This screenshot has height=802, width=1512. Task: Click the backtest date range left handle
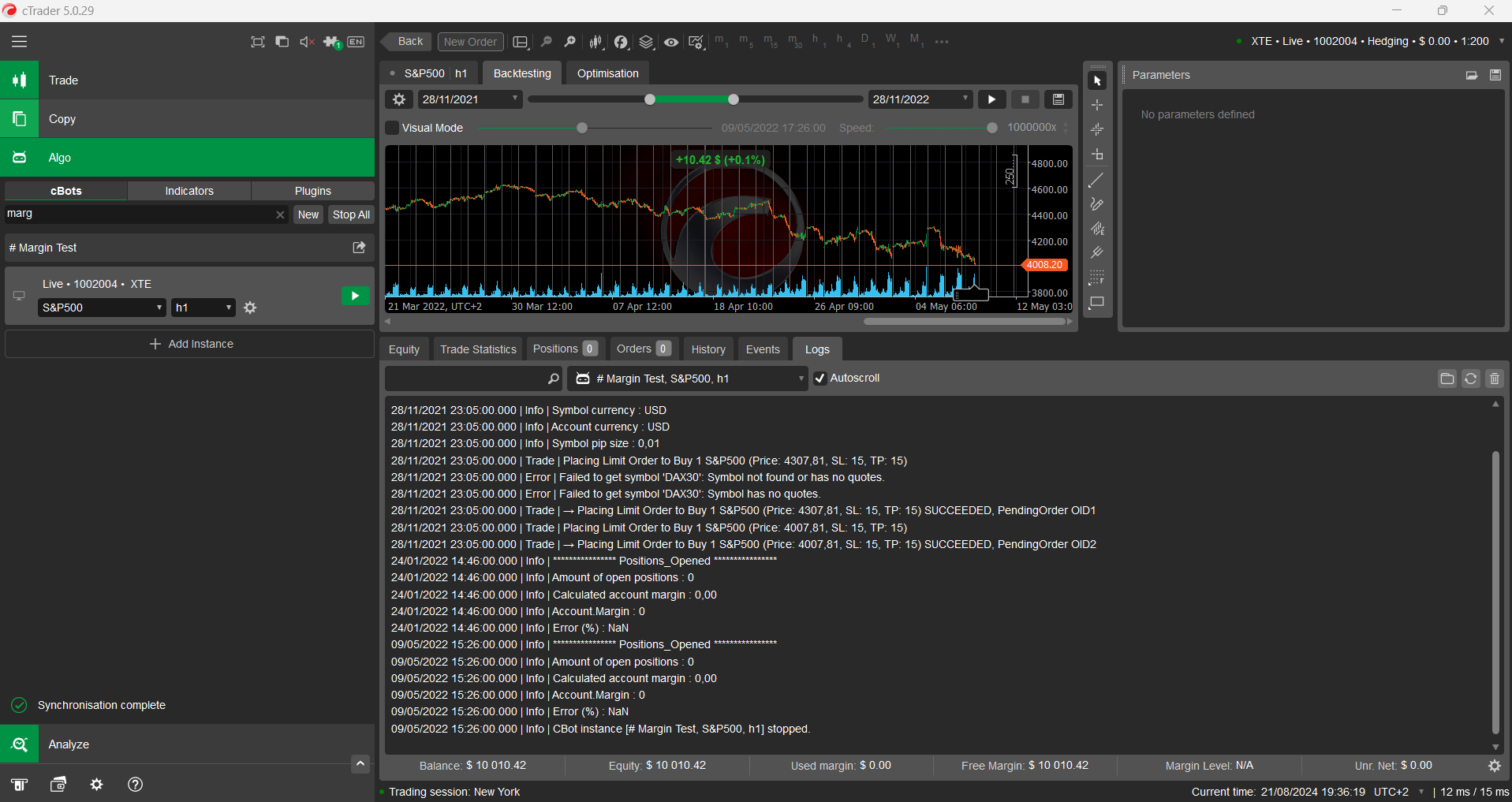650,99
